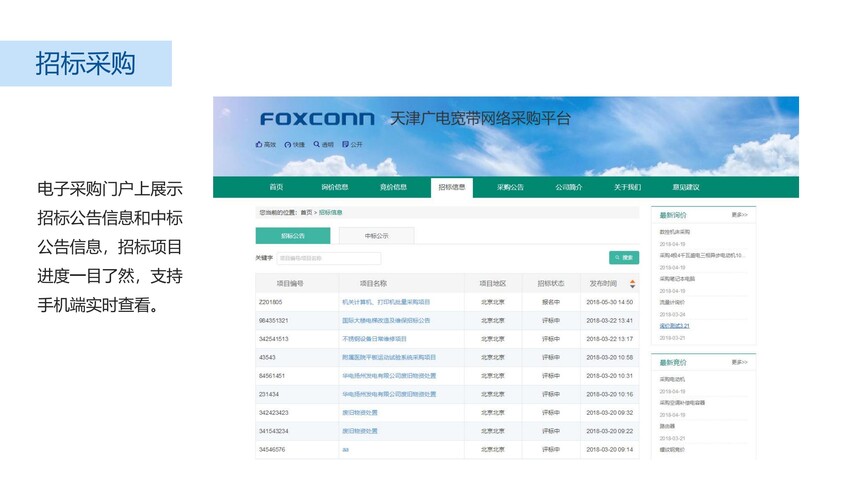Open 废旧物资处置 link in row 342423423
This screenshot has height=484, width=860.
(x=360, y=413)
